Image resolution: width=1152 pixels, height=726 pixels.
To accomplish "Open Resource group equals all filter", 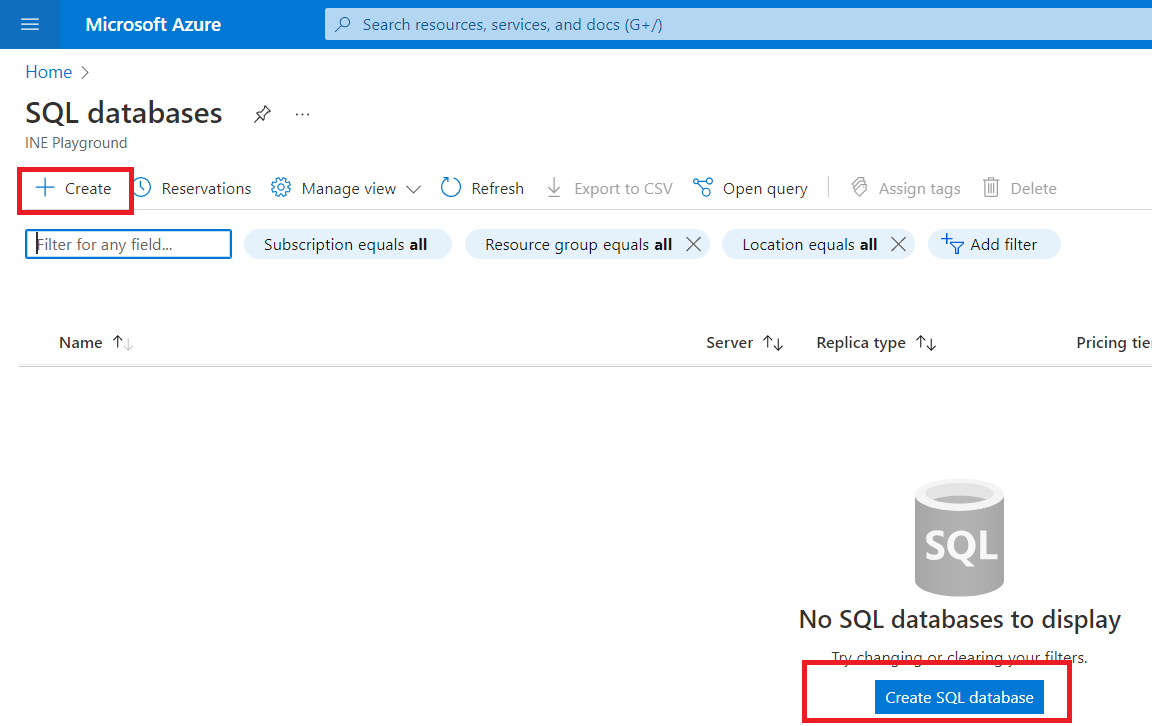I will (x=577, y=244).
